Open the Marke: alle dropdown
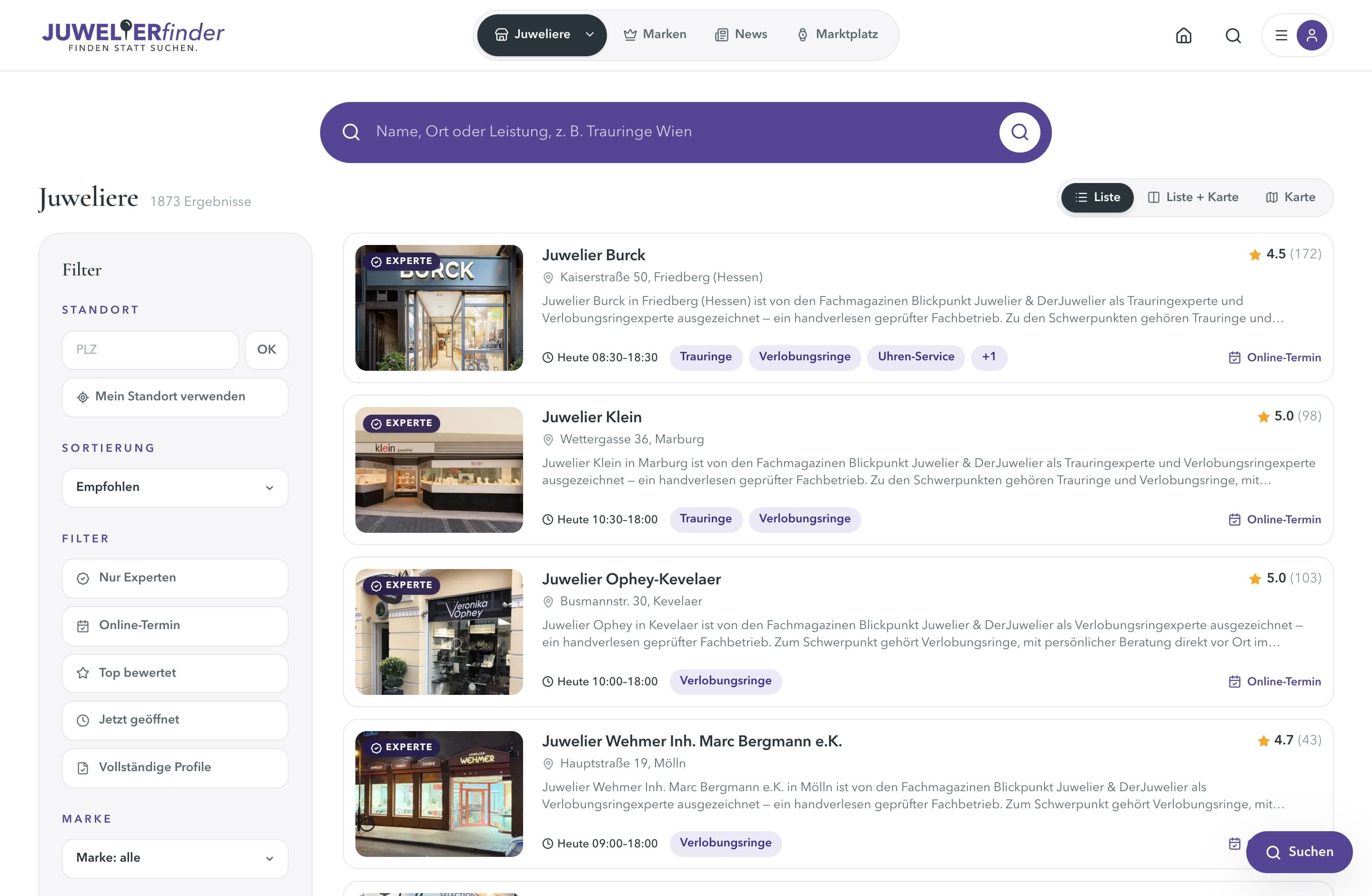The width and height of the screenshot is (1372, 896). tap(175, 858)
